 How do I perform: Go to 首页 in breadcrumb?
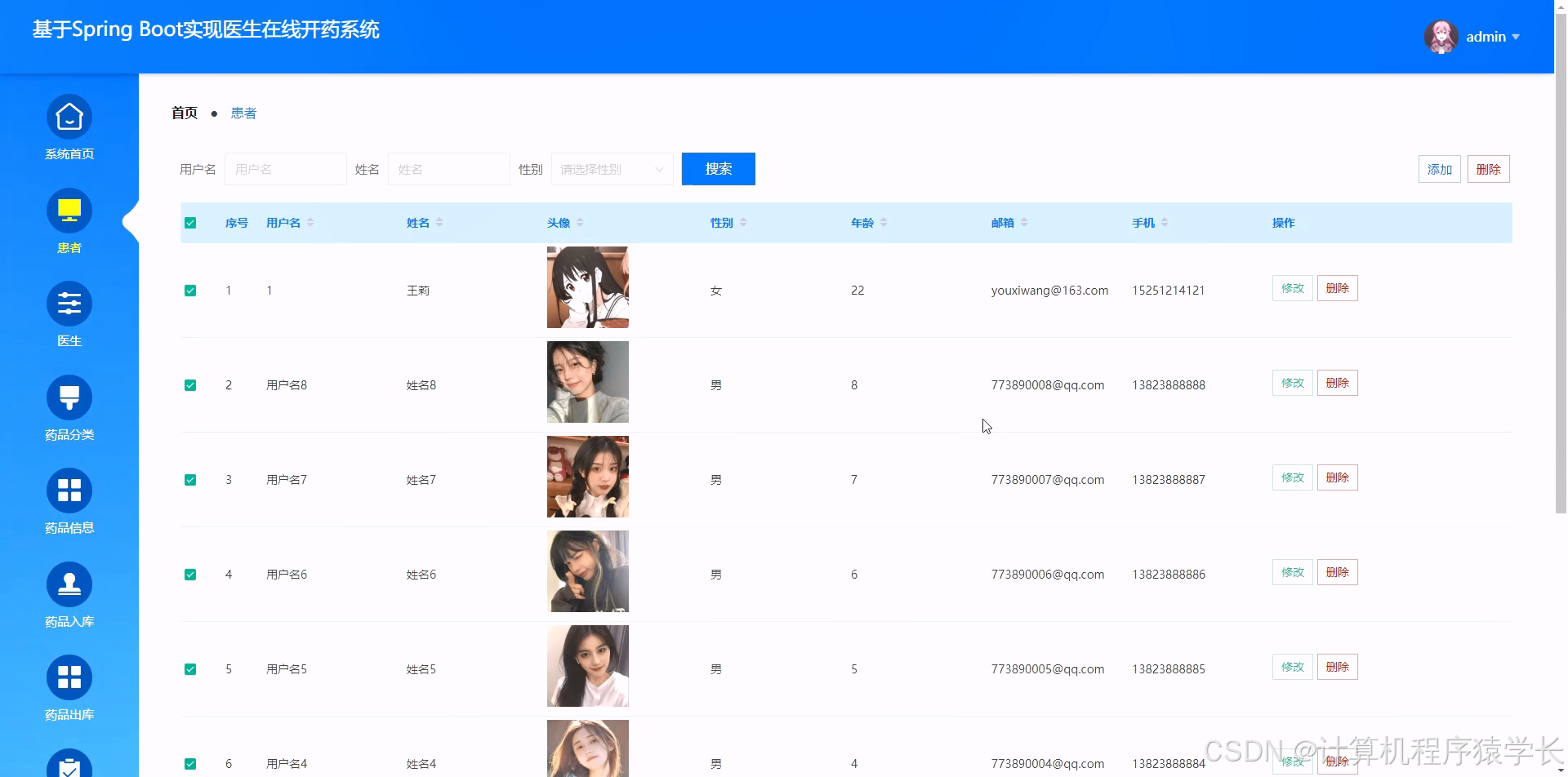point(185,113)
